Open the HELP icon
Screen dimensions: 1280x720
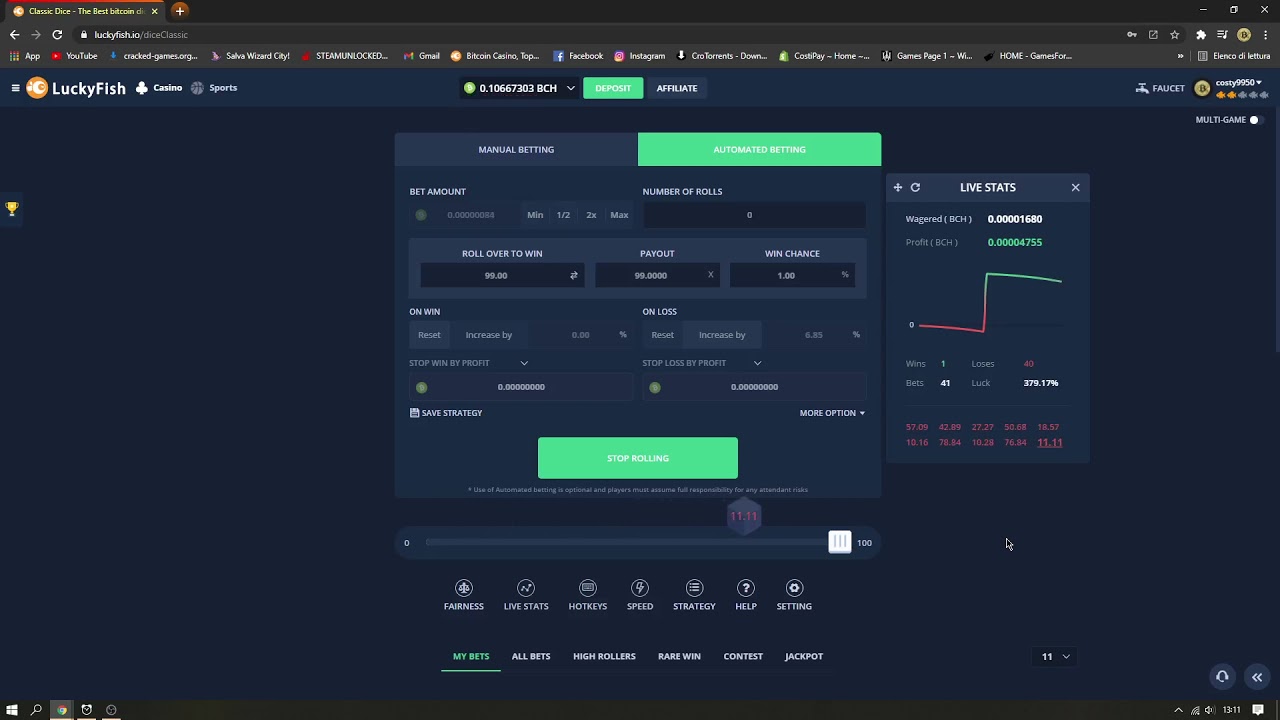[x=746, y=595]
